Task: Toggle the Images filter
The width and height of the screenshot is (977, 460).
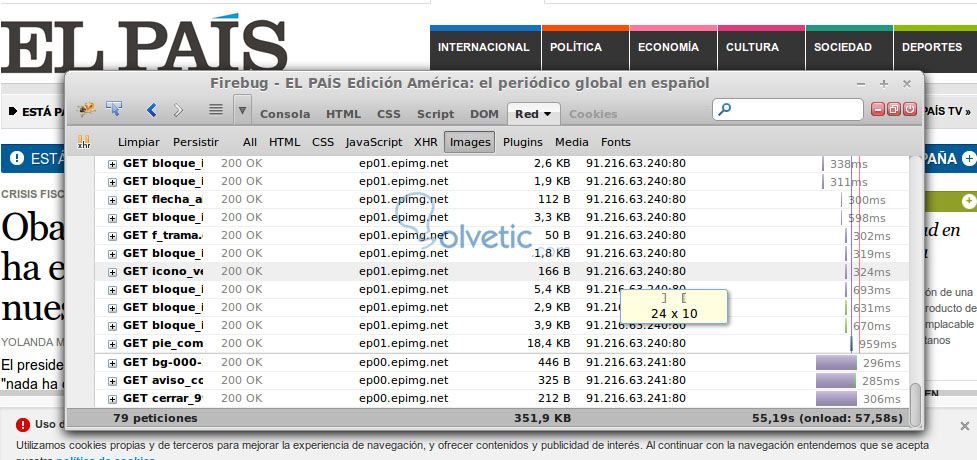Action: pyautogui.click(x=470, y=142)
